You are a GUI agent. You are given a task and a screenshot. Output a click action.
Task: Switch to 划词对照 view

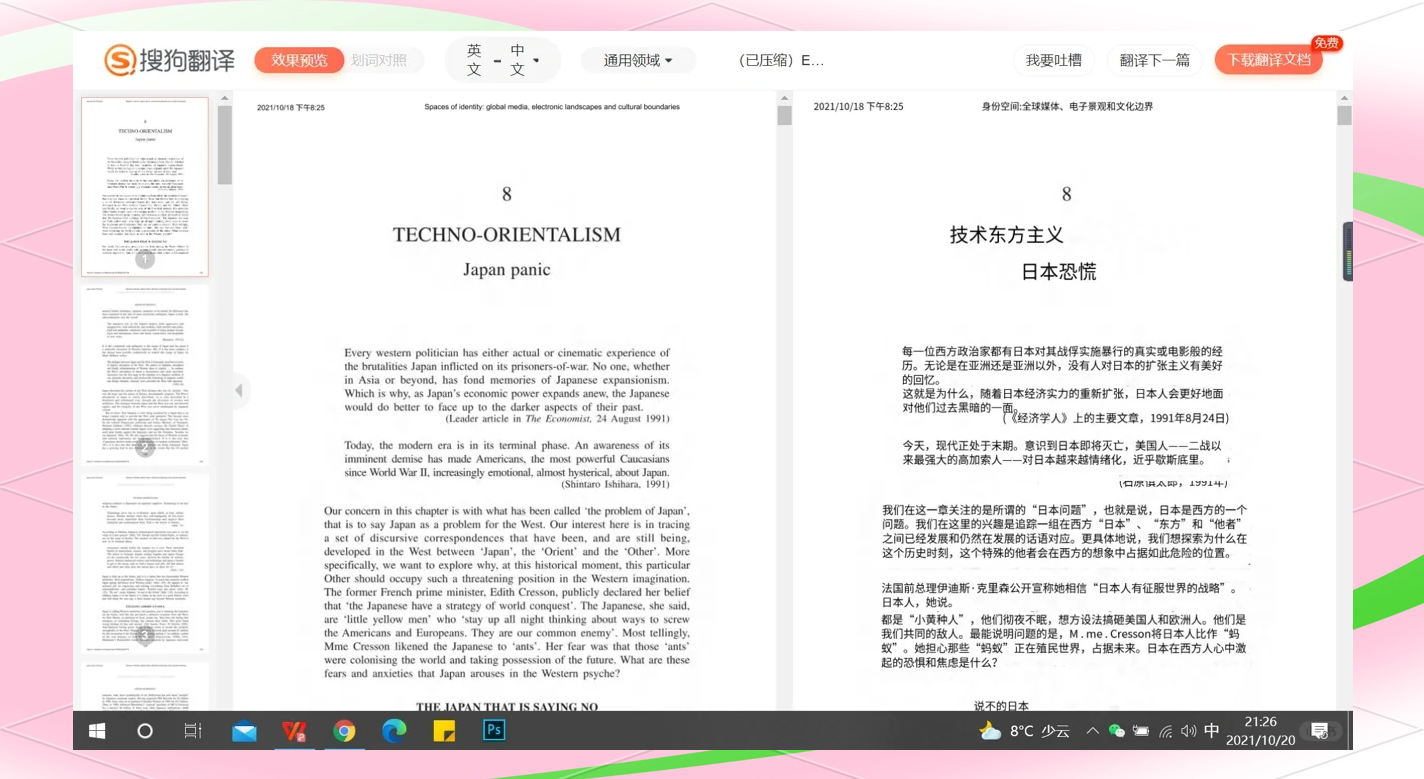point(380,60)
